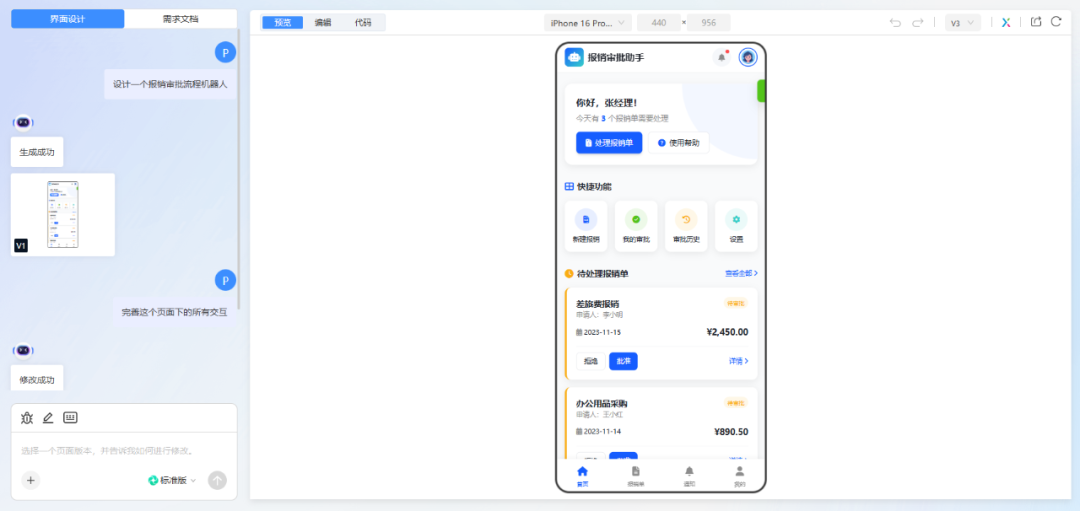This screenshot has width=1080, height=511.
Task: Click message 设计一个报销审批流程机器人
Action: 170,84
